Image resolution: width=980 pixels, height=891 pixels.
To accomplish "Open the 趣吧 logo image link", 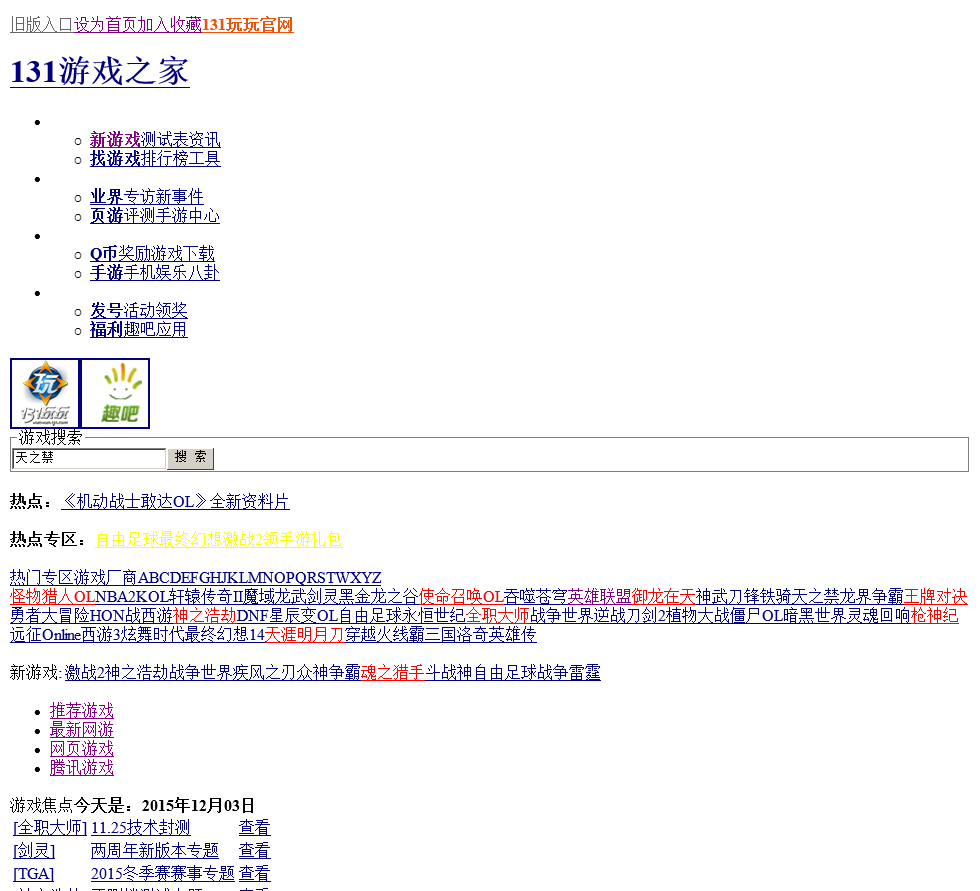I will (x=115, y=394).
